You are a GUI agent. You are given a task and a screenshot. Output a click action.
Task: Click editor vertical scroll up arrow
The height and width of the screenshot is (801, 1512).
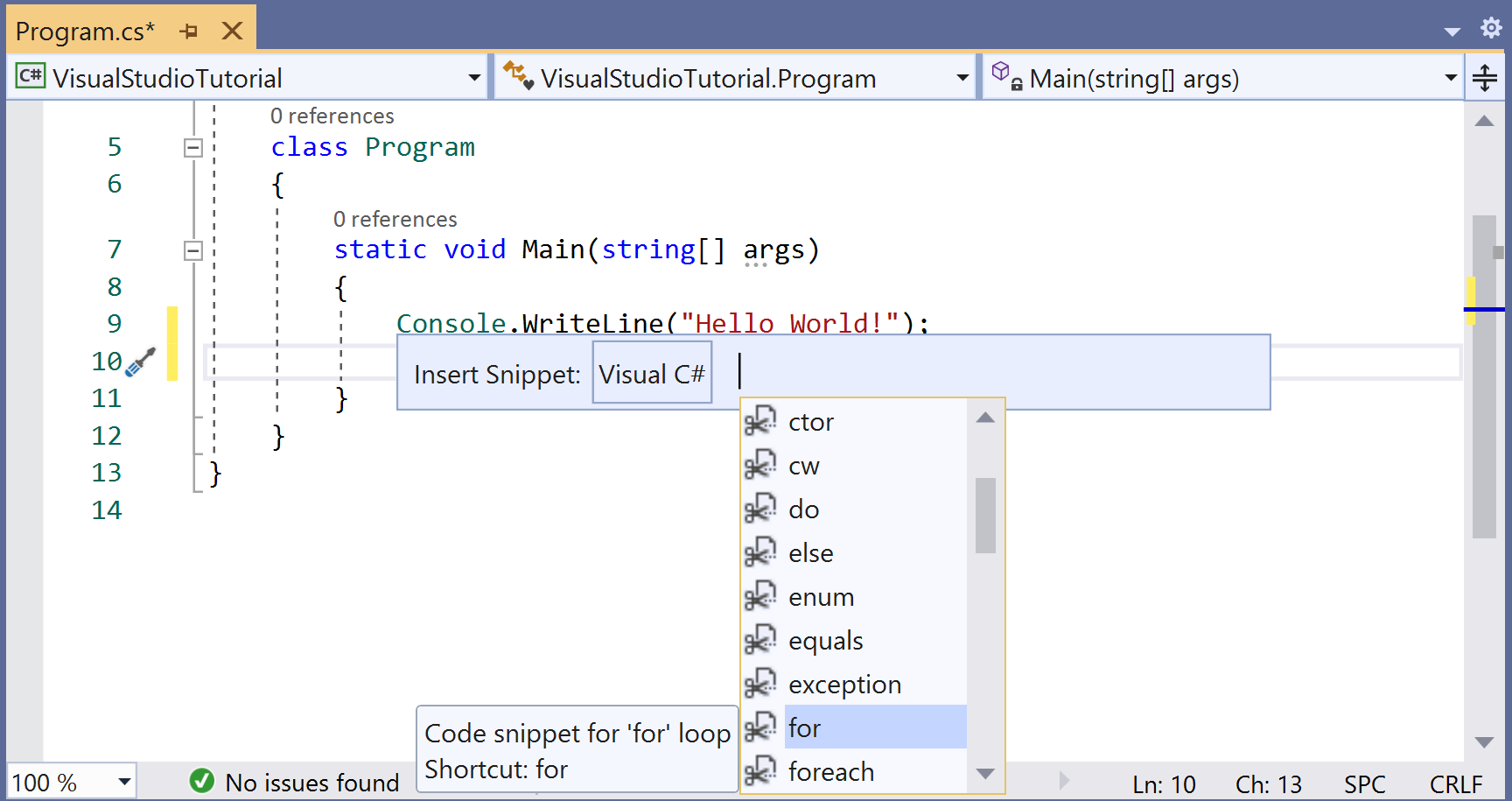point(1484,121)
